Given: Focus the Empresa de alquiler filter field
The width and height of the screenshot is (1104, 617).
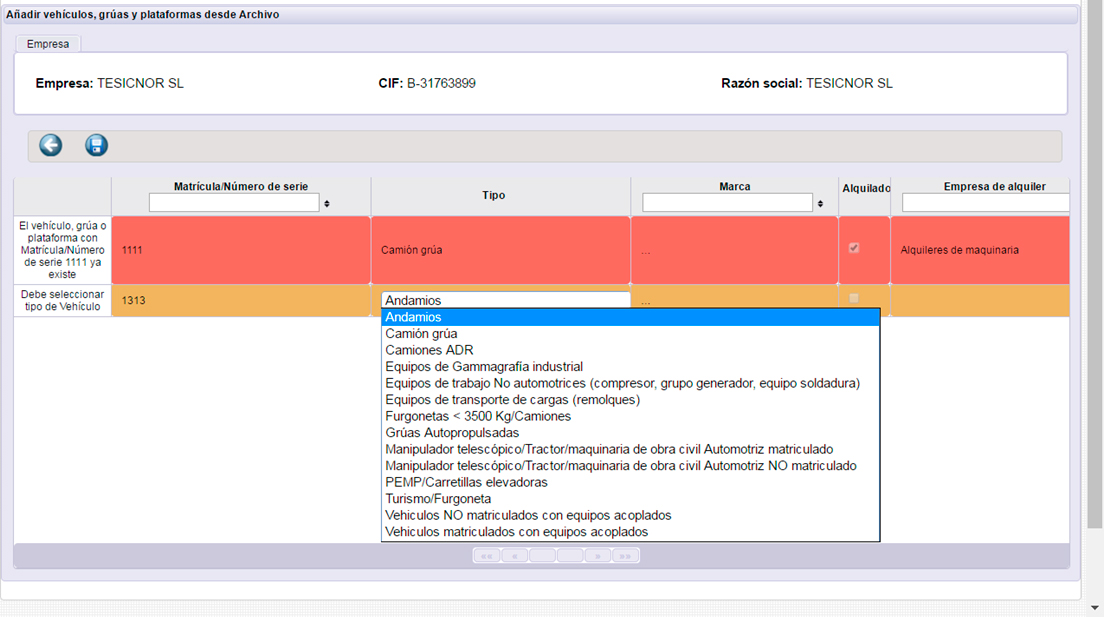Looking at the screenshot, I should [x=986, y=203].
